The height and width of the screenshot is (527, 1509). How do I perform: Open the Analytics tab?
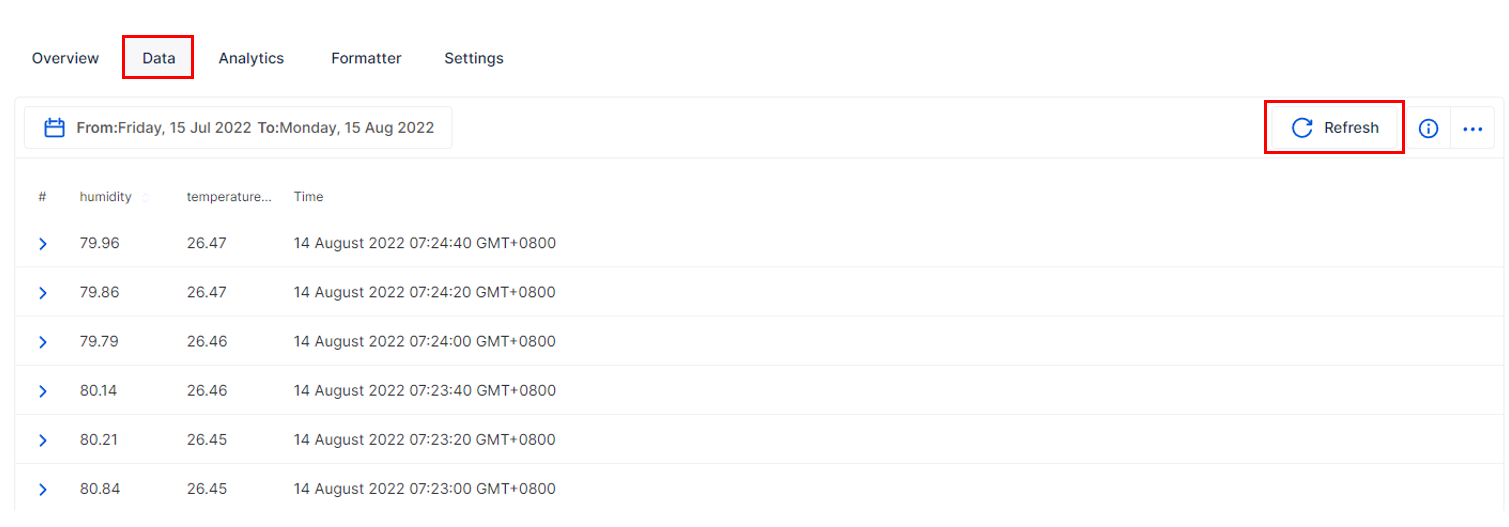[x=251, y=58]
